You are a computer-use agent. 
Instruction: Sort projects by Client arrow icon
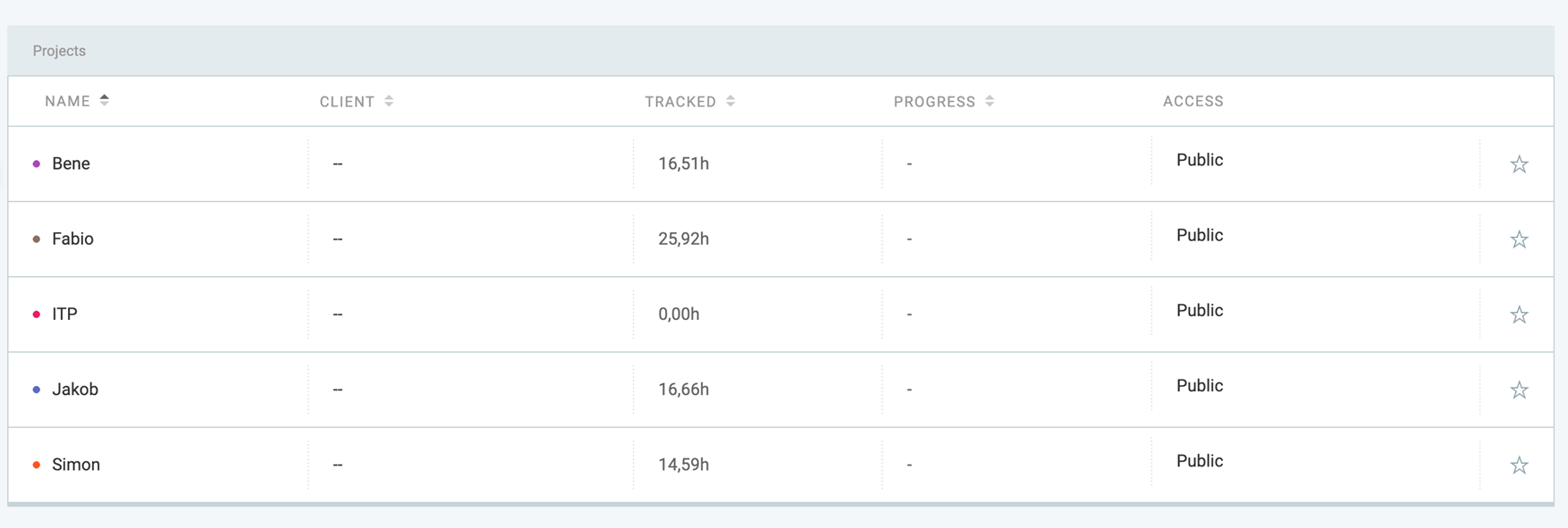(389, 101)
